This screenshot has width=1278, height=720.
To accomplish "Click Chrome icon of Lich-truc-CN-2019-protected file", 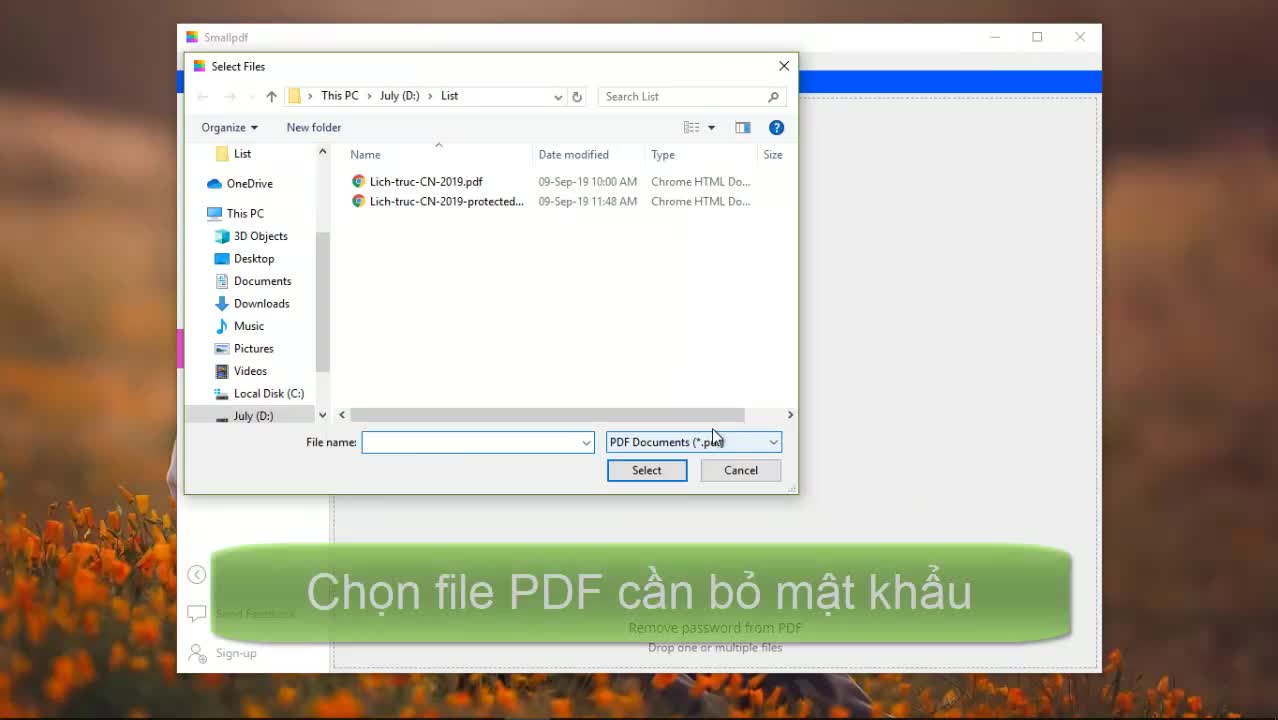I will coord(358,201).
